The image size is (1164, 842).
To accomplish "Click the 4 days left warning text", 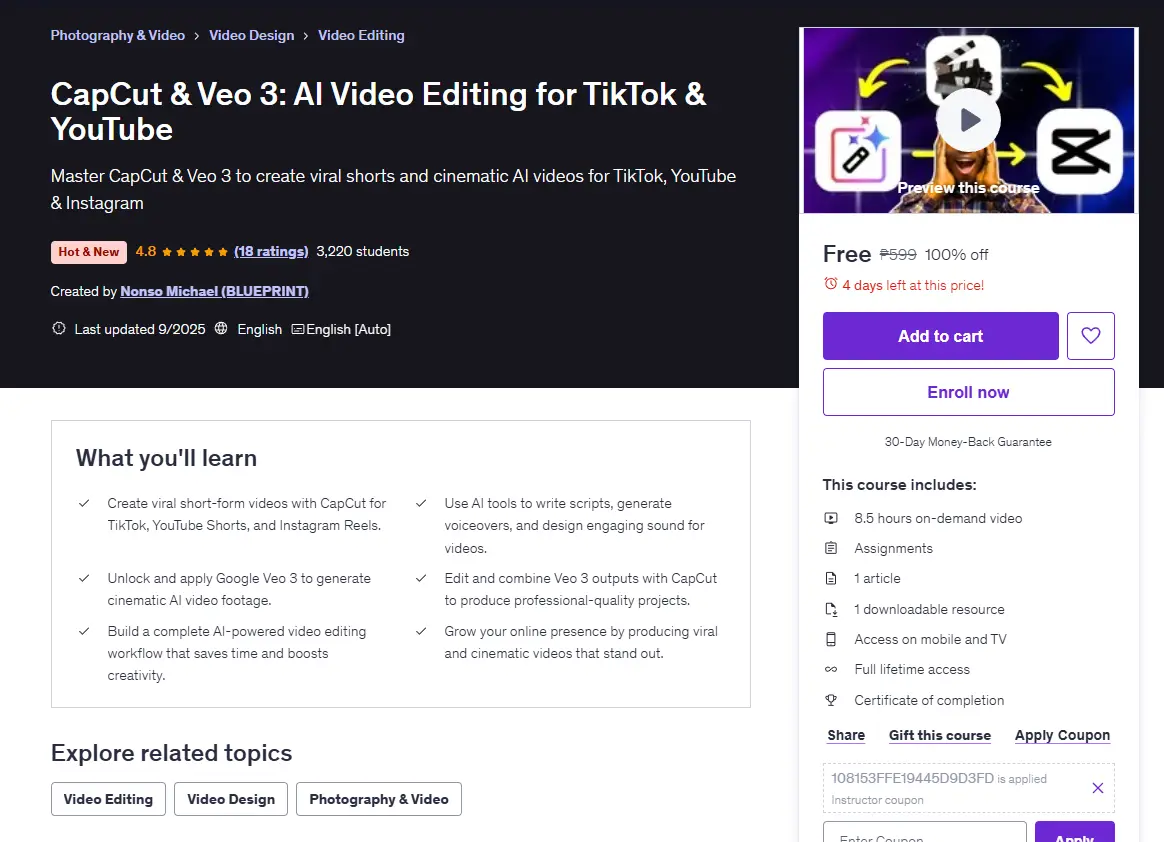I will [x=913, y=285].
